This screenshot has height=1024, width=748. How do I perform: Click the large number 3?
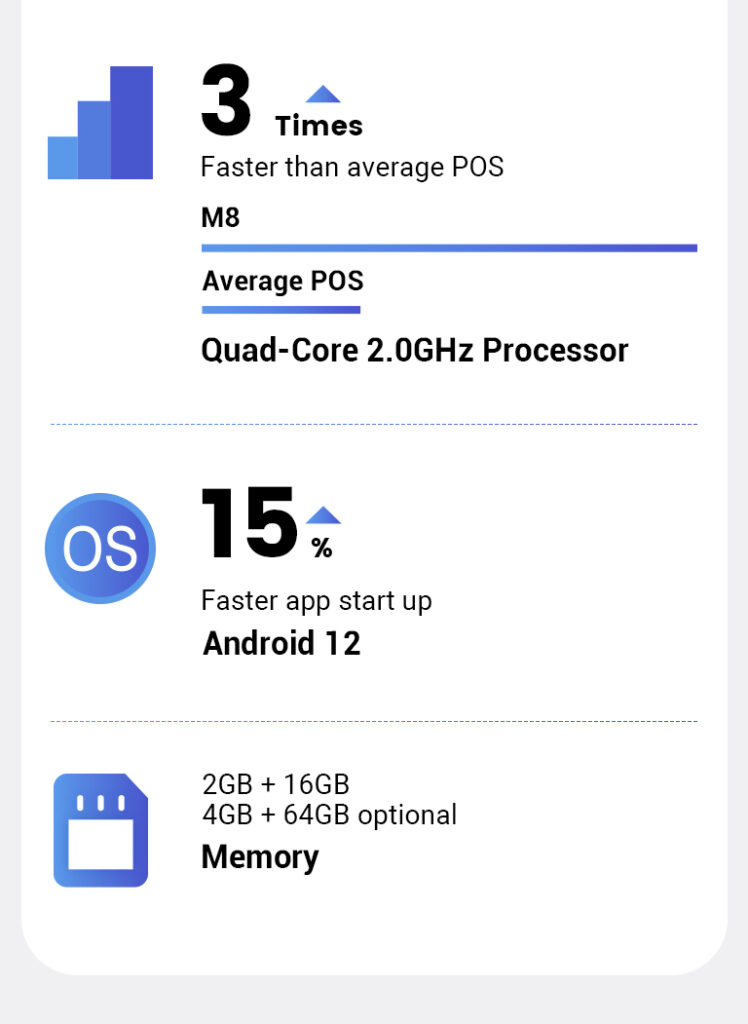click(226, 102)
